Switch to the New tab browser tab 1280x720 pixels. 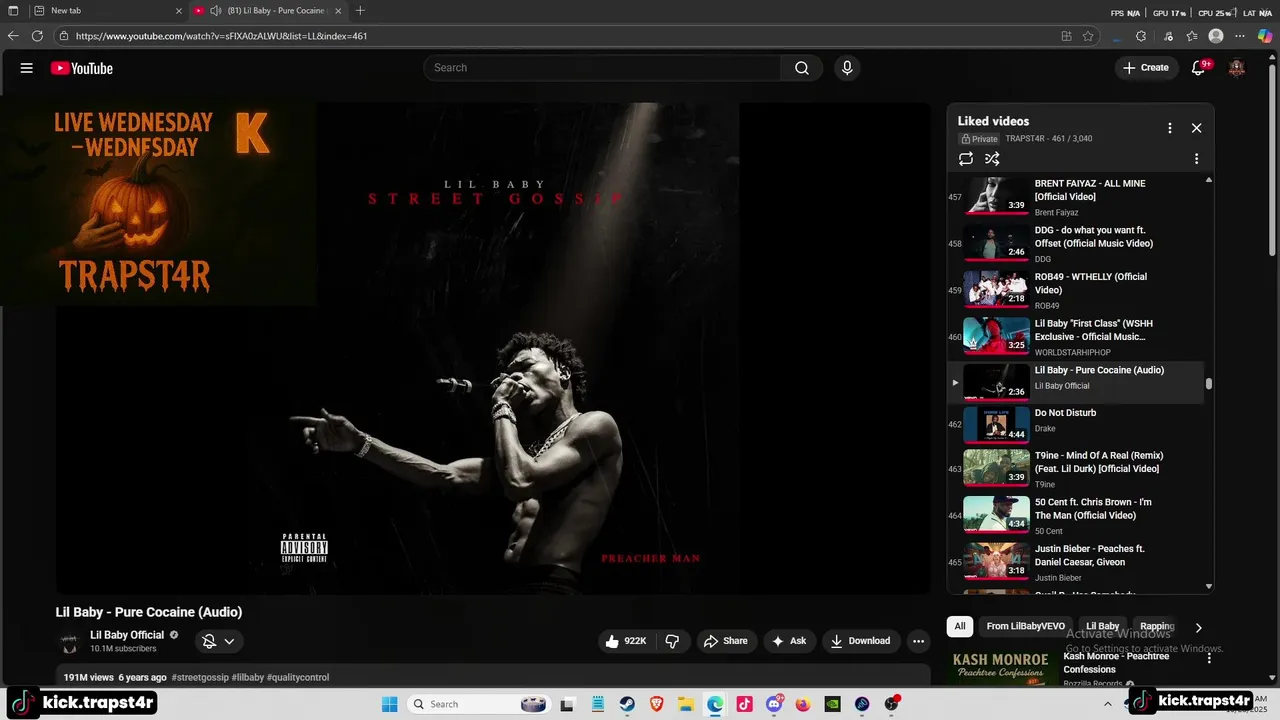click(x=107, y=11)
